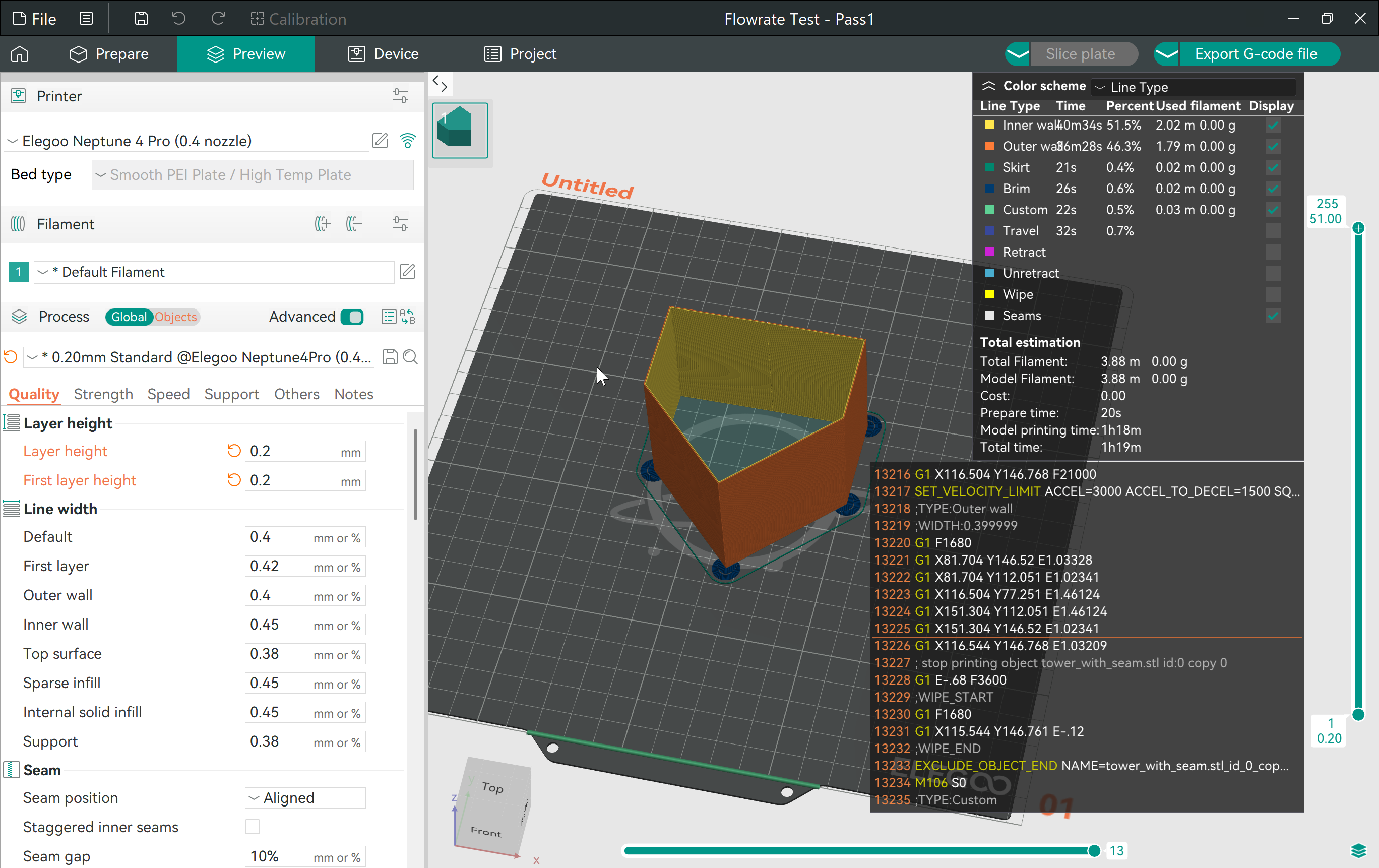Click the bottom handle of the layer slider
1379x868 pixels.
1358,715
